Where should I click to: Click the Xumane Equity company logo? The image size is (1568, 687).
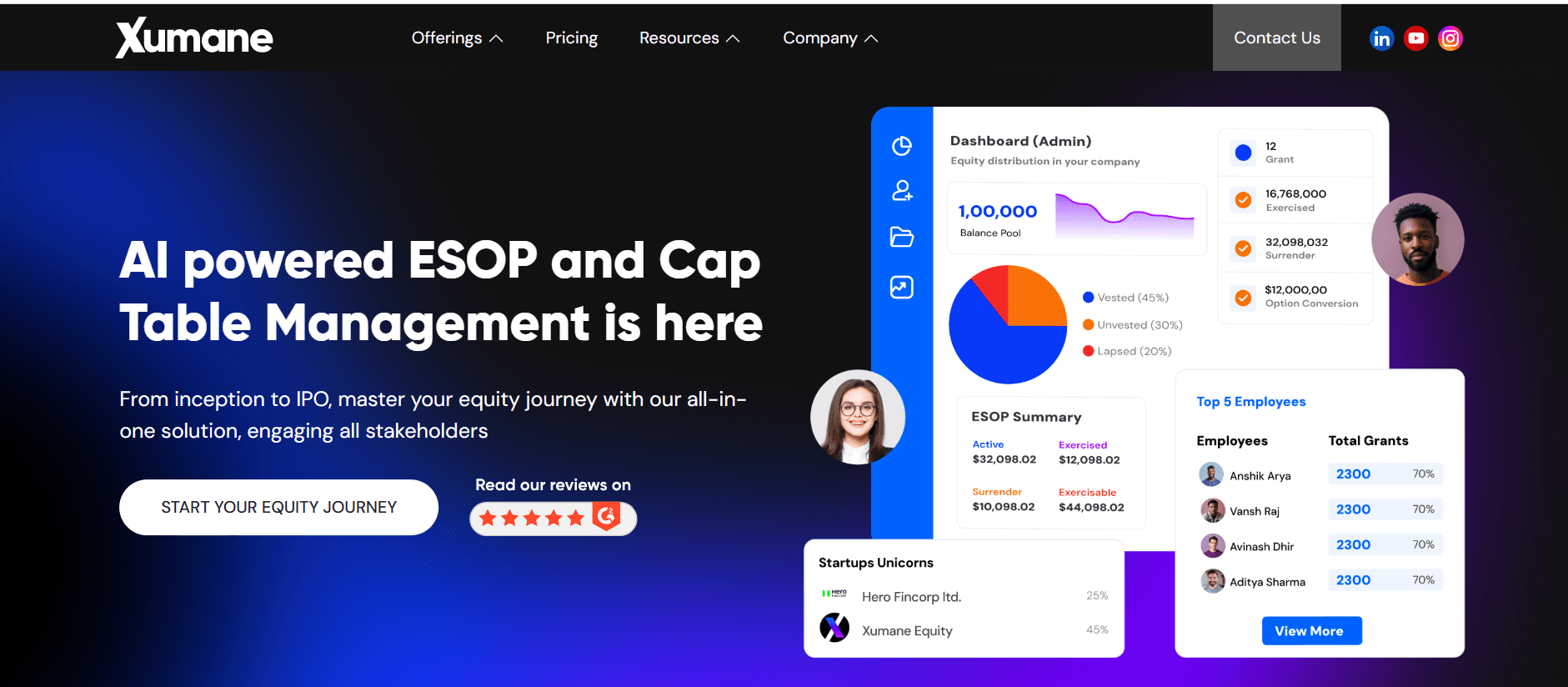tap(834, 628)
